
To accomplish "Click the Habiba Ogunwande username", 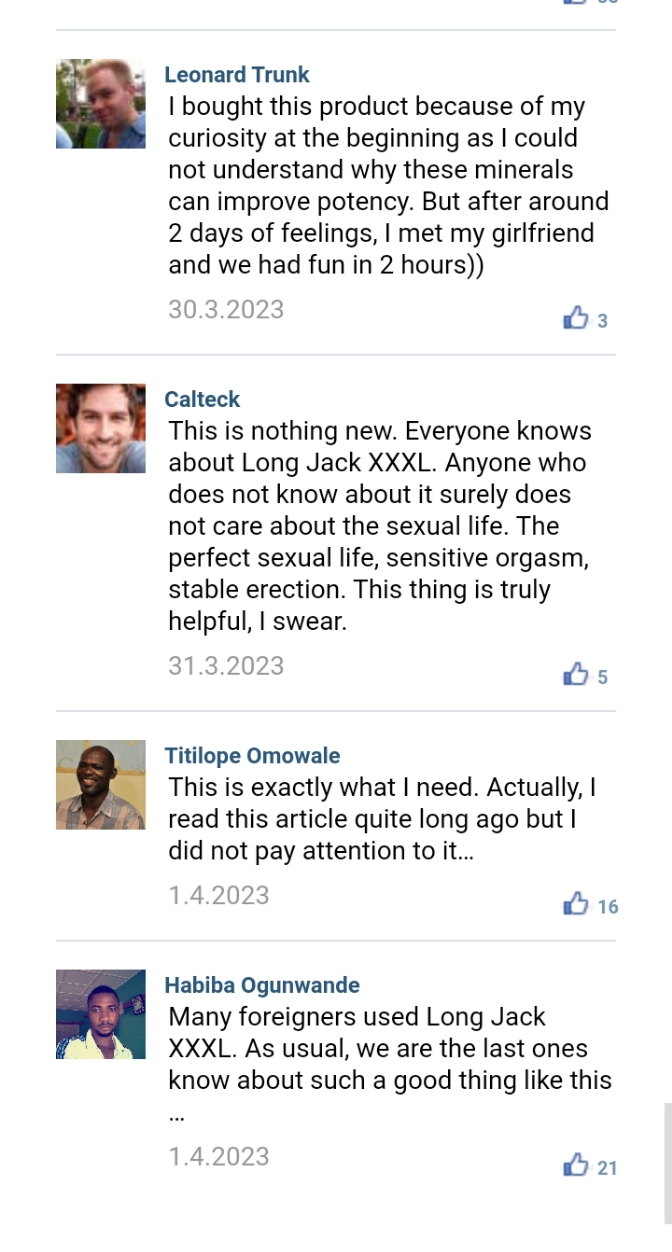I will (262, 985).
